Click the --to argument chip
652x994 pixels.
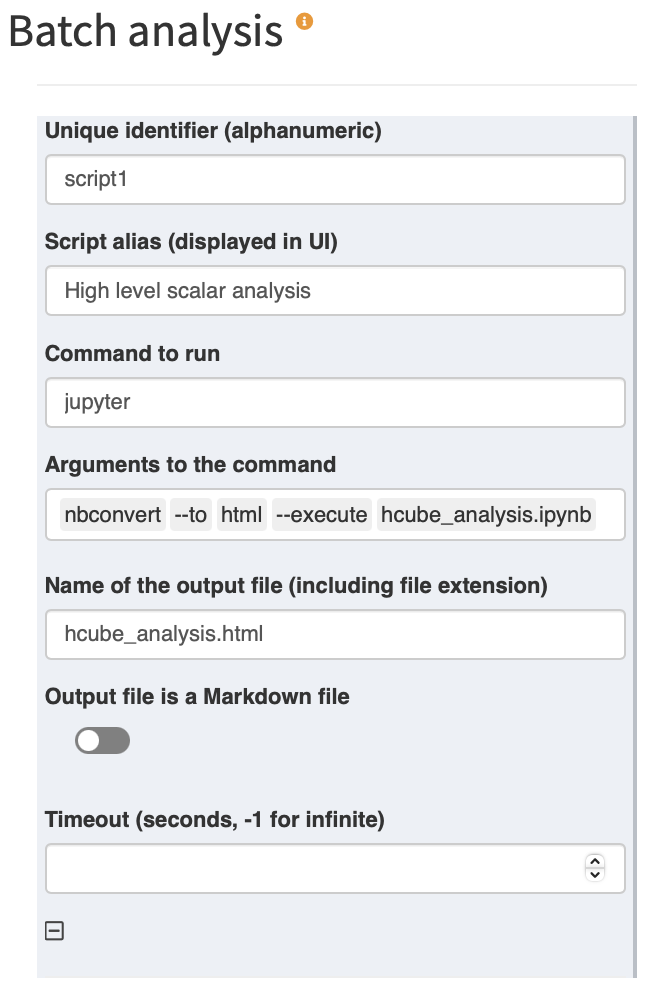[190, 514]
